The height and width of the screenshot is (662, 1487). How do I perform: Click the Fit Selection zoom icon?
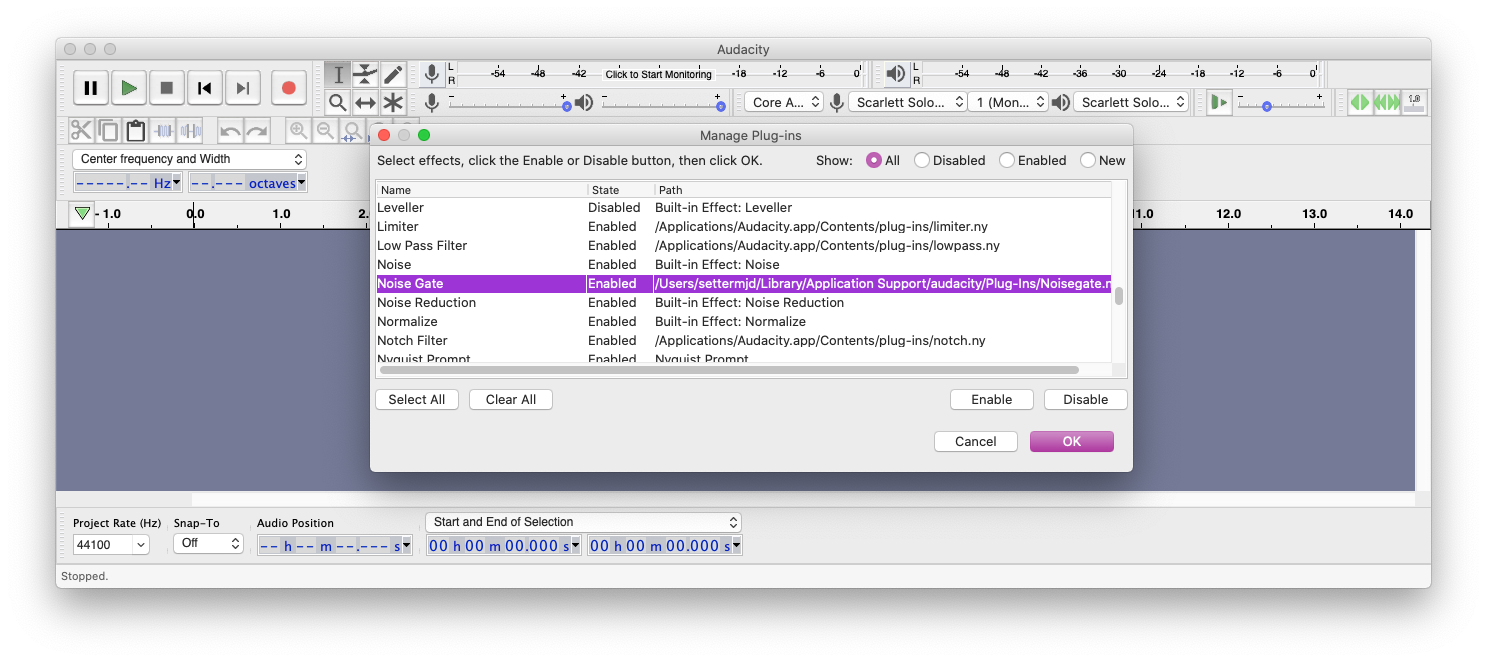click(x=351, y=130)
